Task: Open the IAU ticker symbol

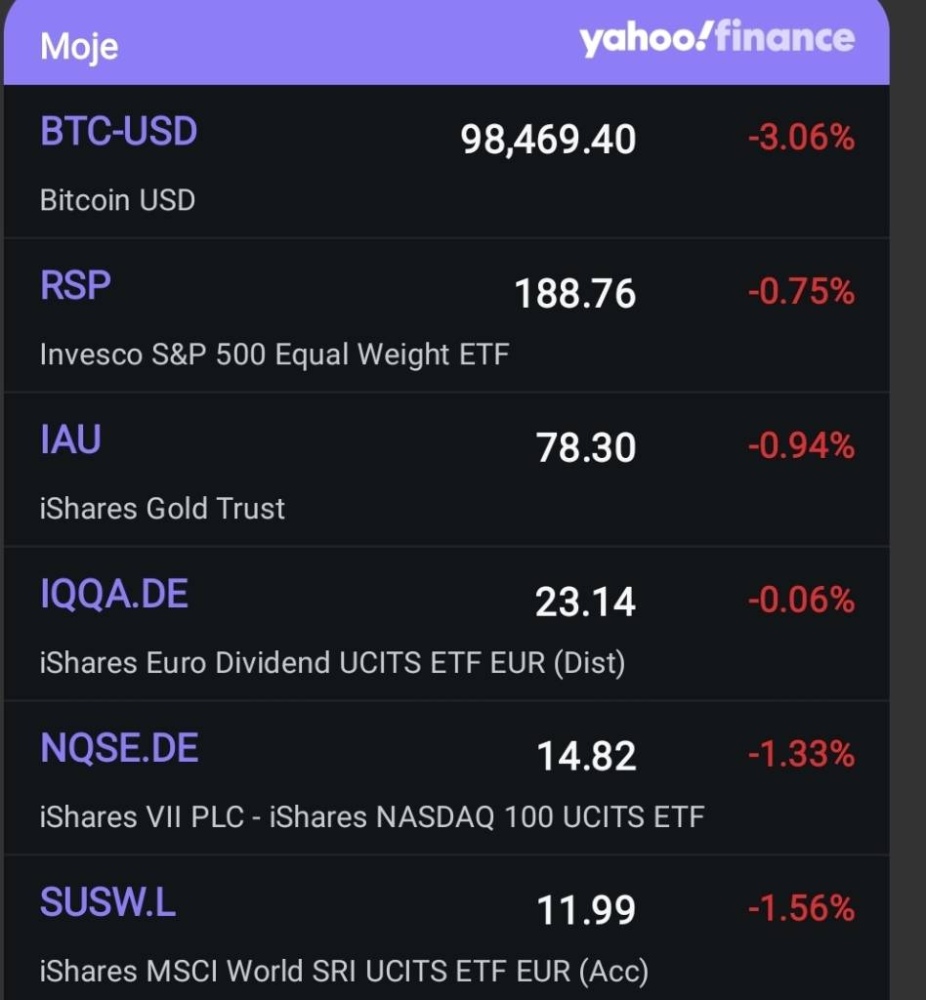Action: pos(70,439)
